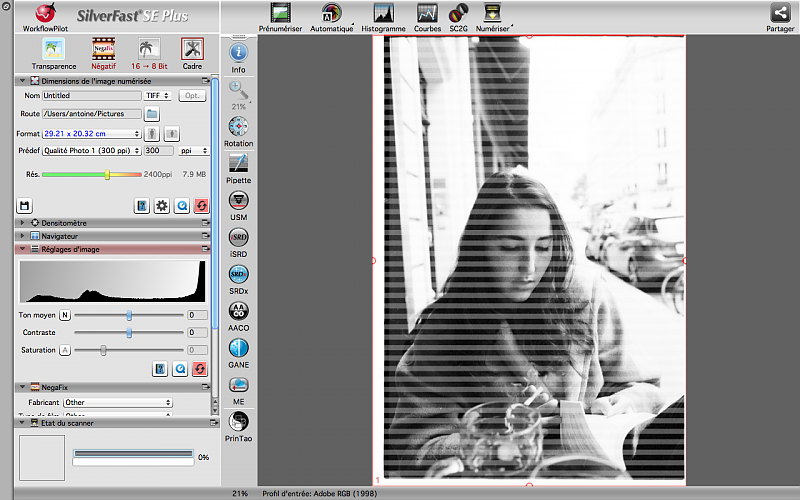Click the Nom filename input field

click(91, 95)
